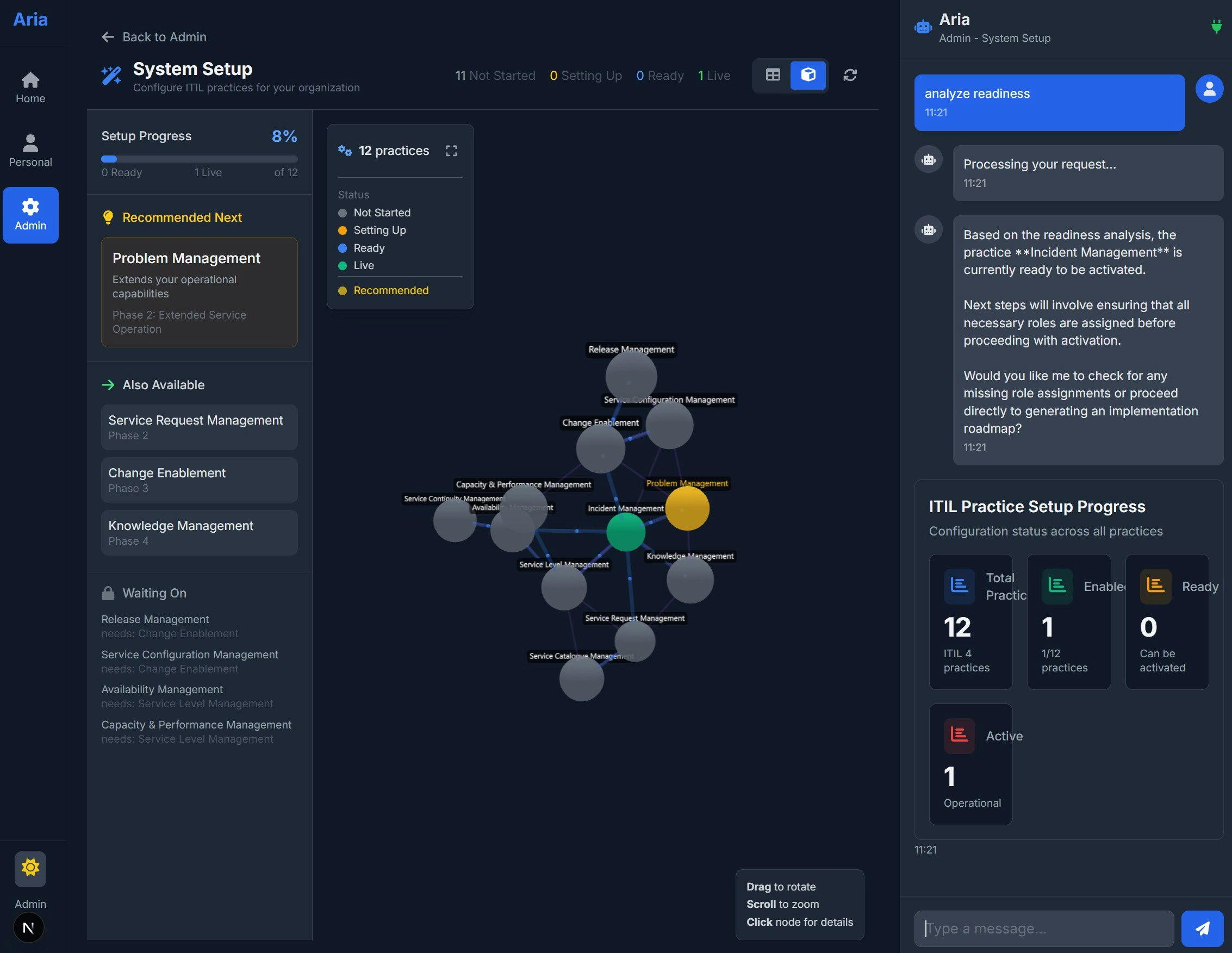The image size is (1232, 953).
Task: Click the send message paper-plane button
Action: (x=1202, y=928)
